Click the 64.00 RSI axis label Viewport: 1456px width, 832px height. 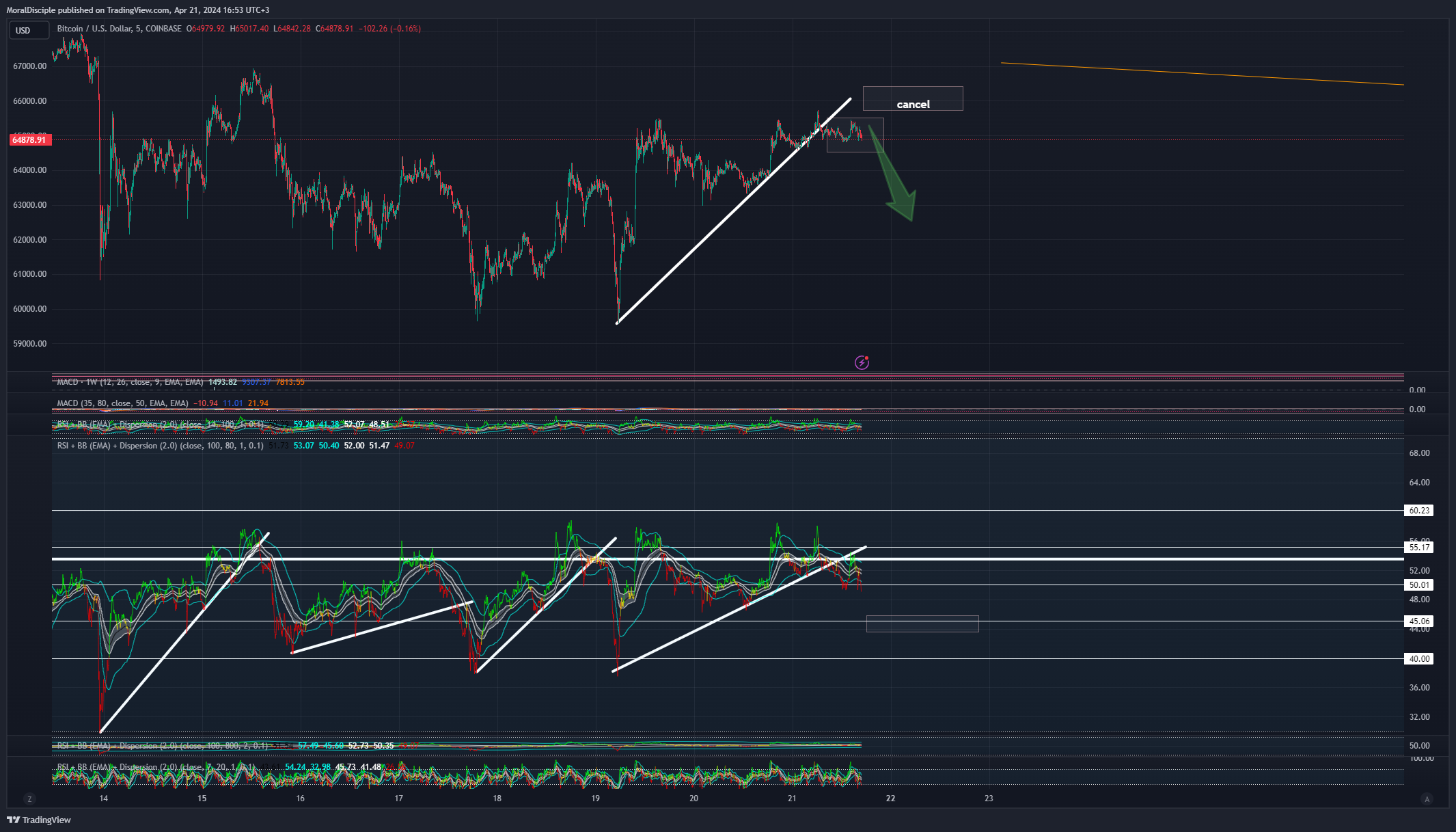coord(1419,483)
